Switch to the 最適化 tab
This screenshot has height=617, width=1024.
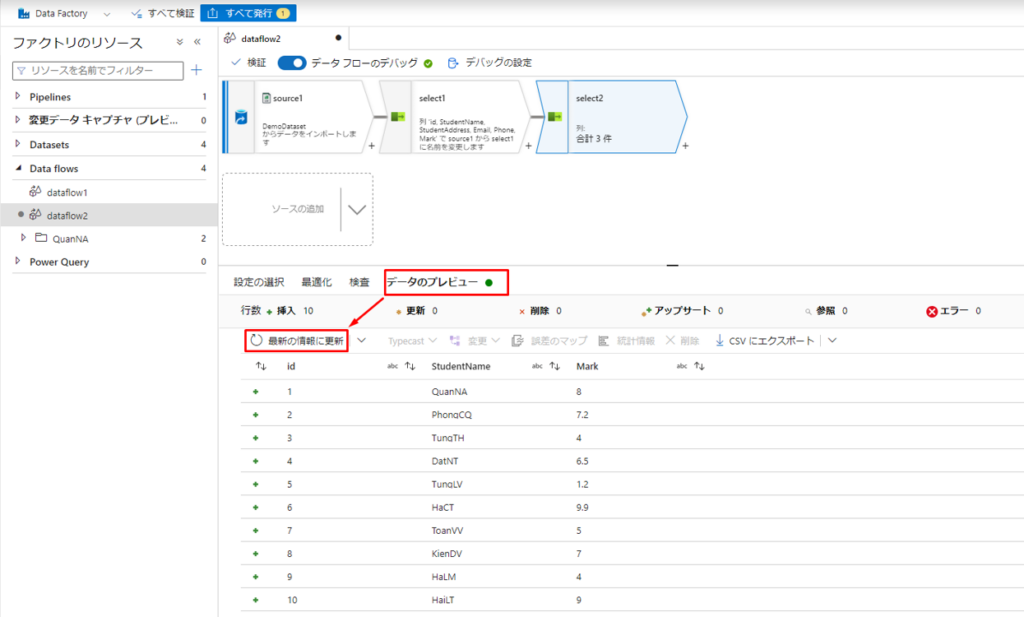317,282
